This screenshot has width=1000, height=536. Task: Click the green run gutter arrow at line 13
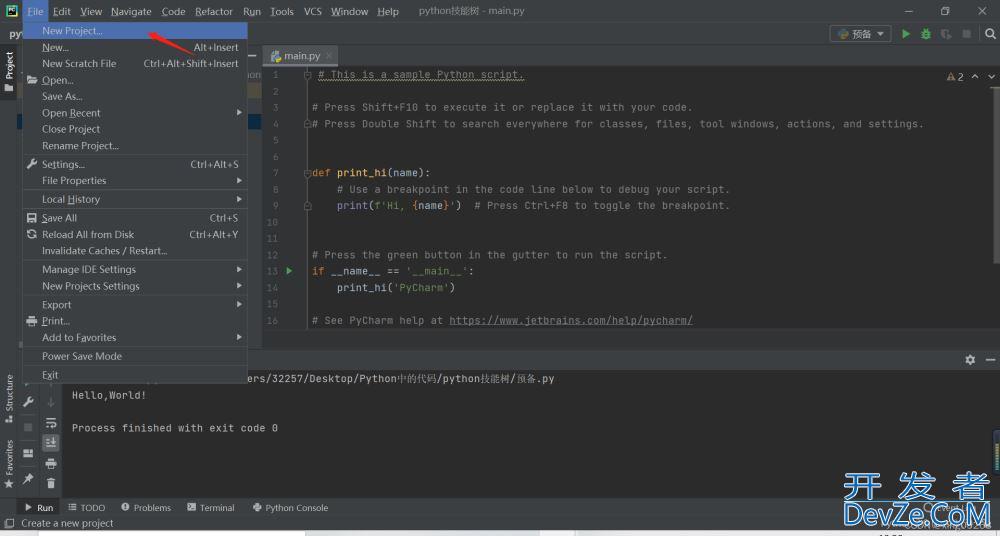tap(289, 271)
